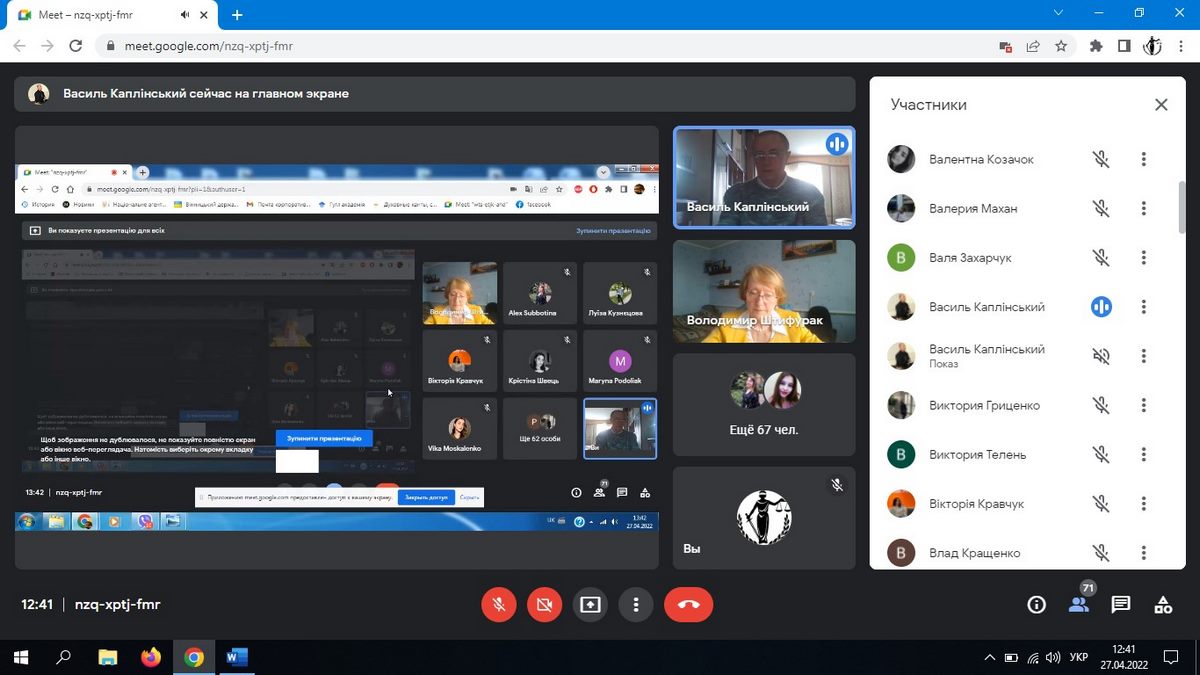
Task: Toggle the camera off button
Action: click(544, 604)
